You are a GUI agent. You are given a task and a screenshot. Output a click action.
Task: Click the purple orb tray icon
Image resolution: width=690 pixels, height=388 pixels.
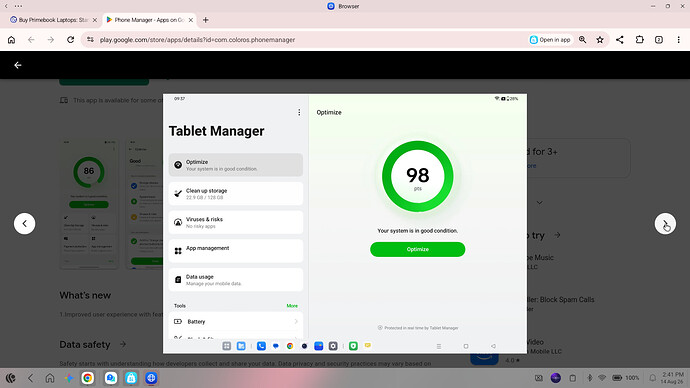click(x=556, y=378)
